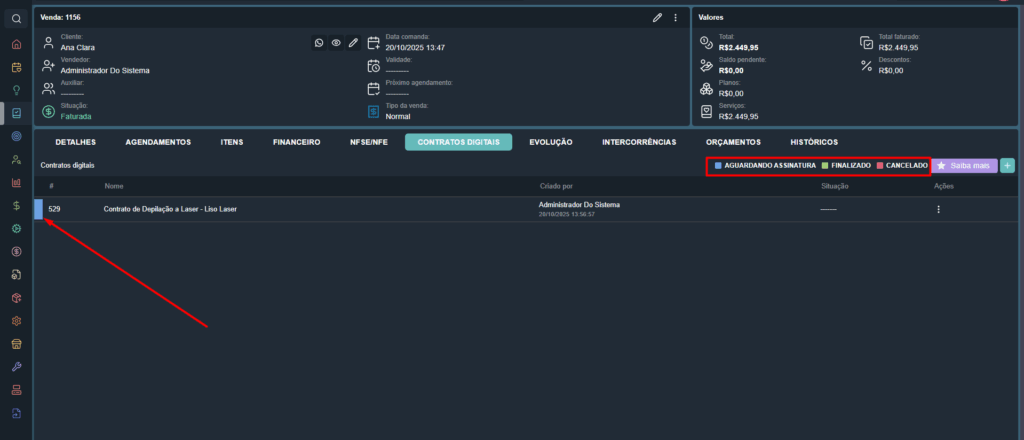Open WhatsApp chat with client Ana Clara
1024x440 pixels.
(x=319, y=43)
